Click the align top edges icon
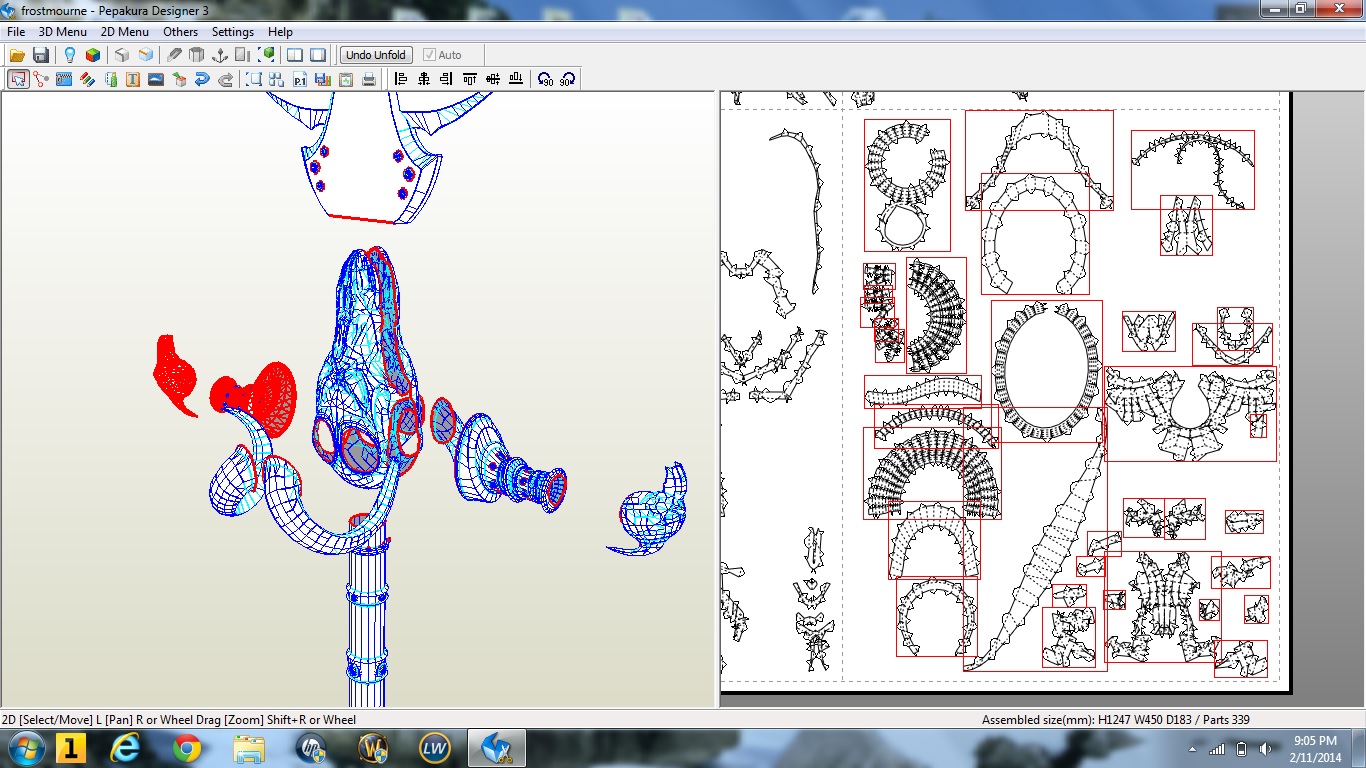This screenshot has width=1366, height=768. 469,79
